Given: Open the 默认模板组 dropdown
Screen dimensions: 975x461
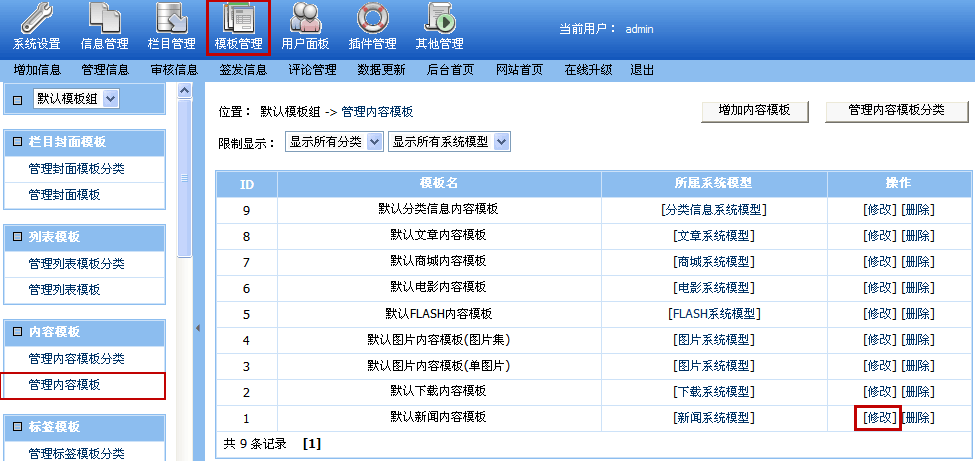Looking at the screenshot, I should point(77,98).
